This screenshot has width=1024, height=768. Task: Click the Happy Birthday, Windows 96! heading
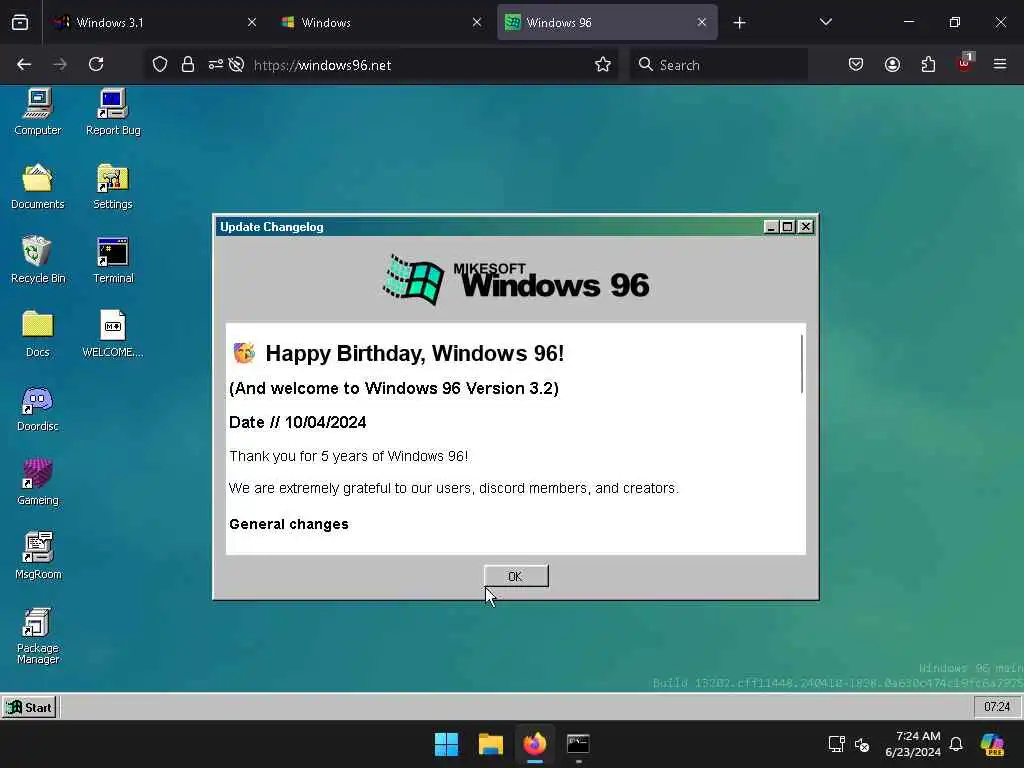414,353
